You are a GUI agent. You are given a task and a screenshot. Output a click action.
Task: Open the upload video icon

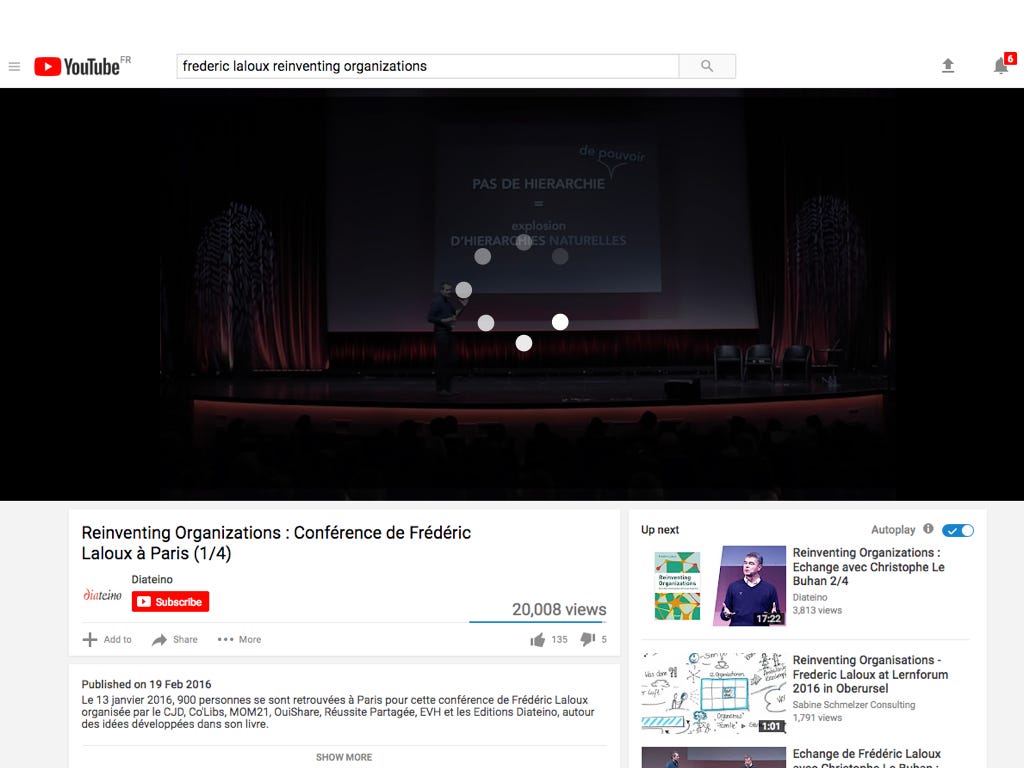pos(948,65)
